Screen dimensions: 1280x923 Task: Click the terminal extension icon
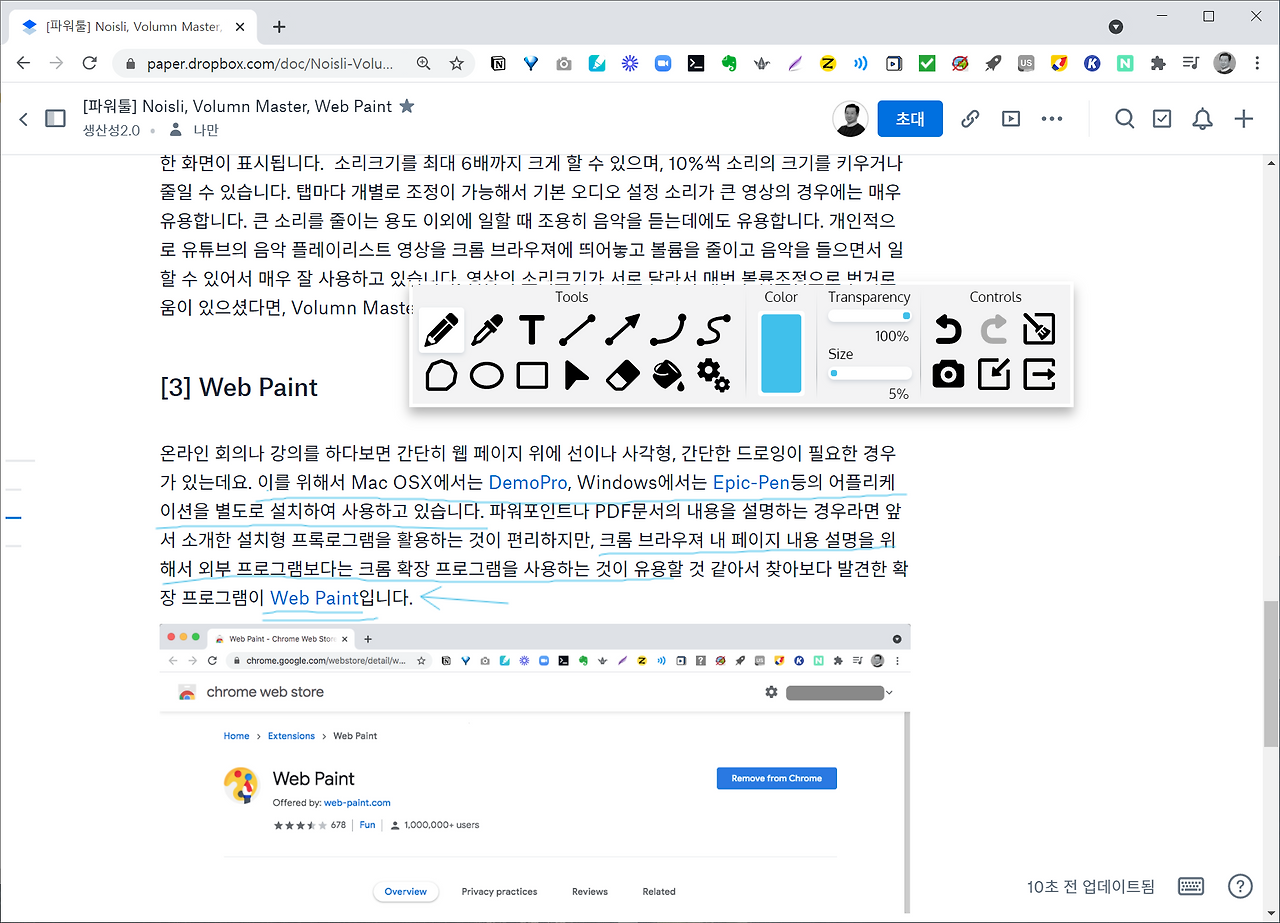click(695, 63)
